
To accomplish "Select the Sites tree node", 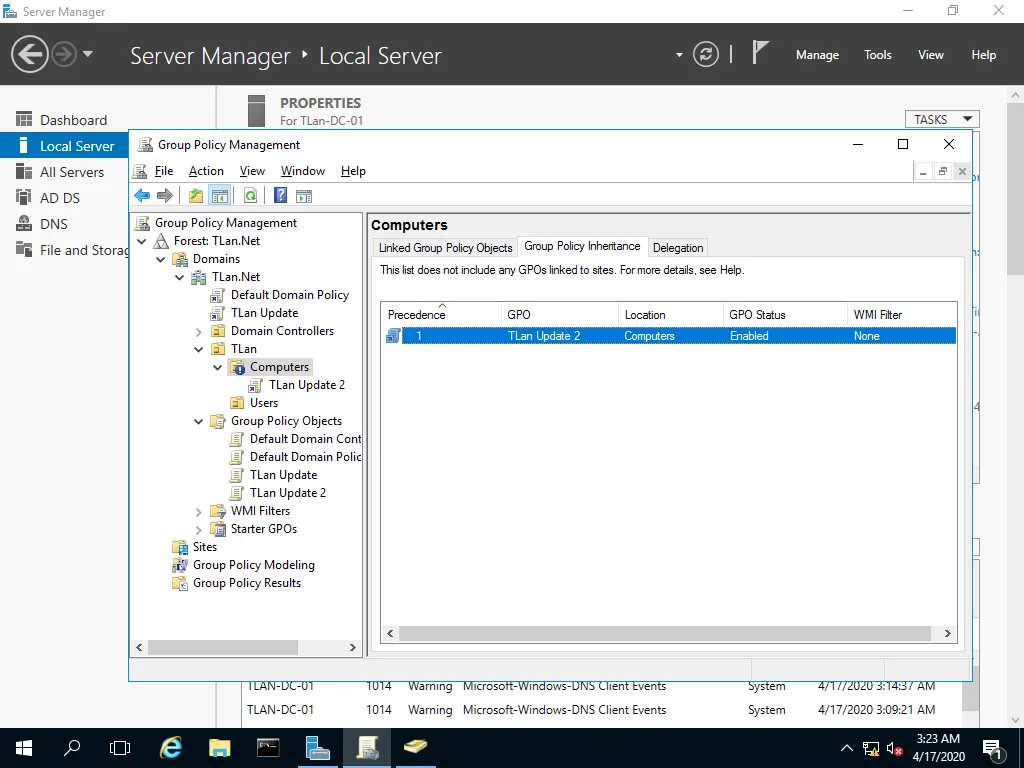I will (204, 547).
